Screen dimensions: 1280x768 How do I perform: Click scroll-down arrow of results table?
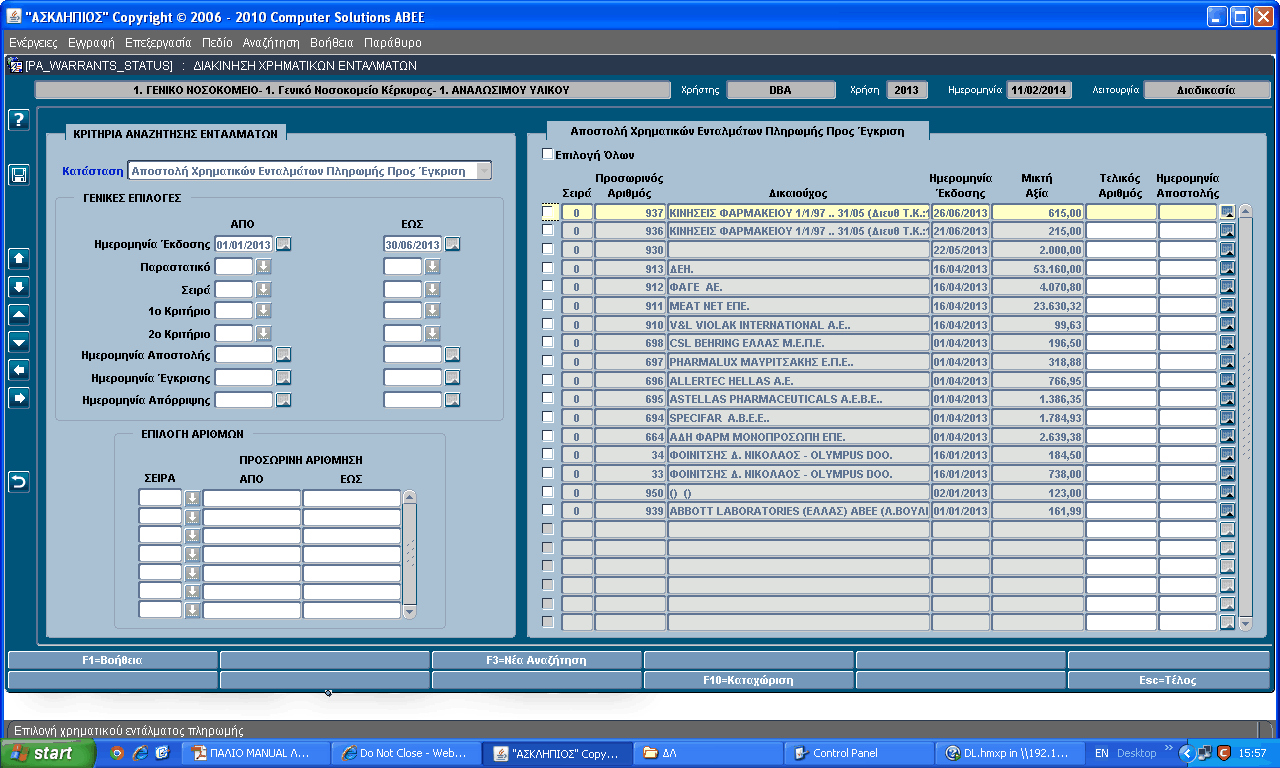[1245, 623]
